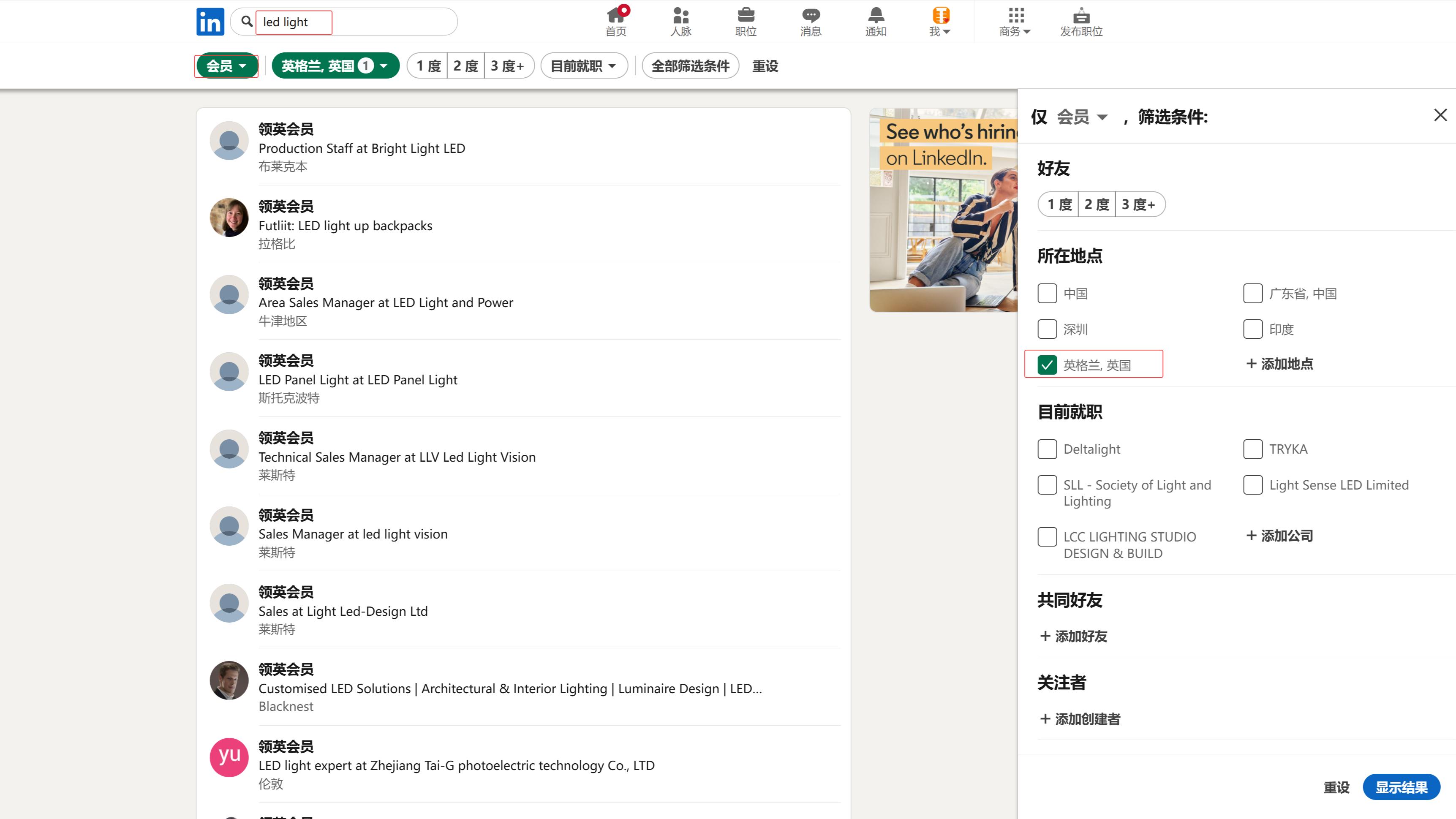This screenshot has height=819, width=1456.
Task: Click 重设 at bottom of filter panel
Action: coord(1336,787)
